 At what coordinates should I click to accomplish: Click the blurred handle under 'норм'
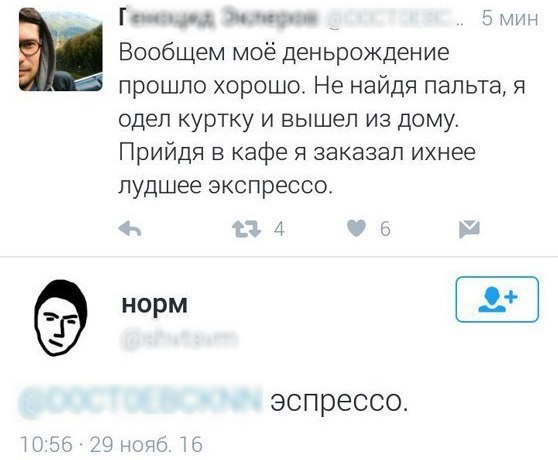click(179, 340)
